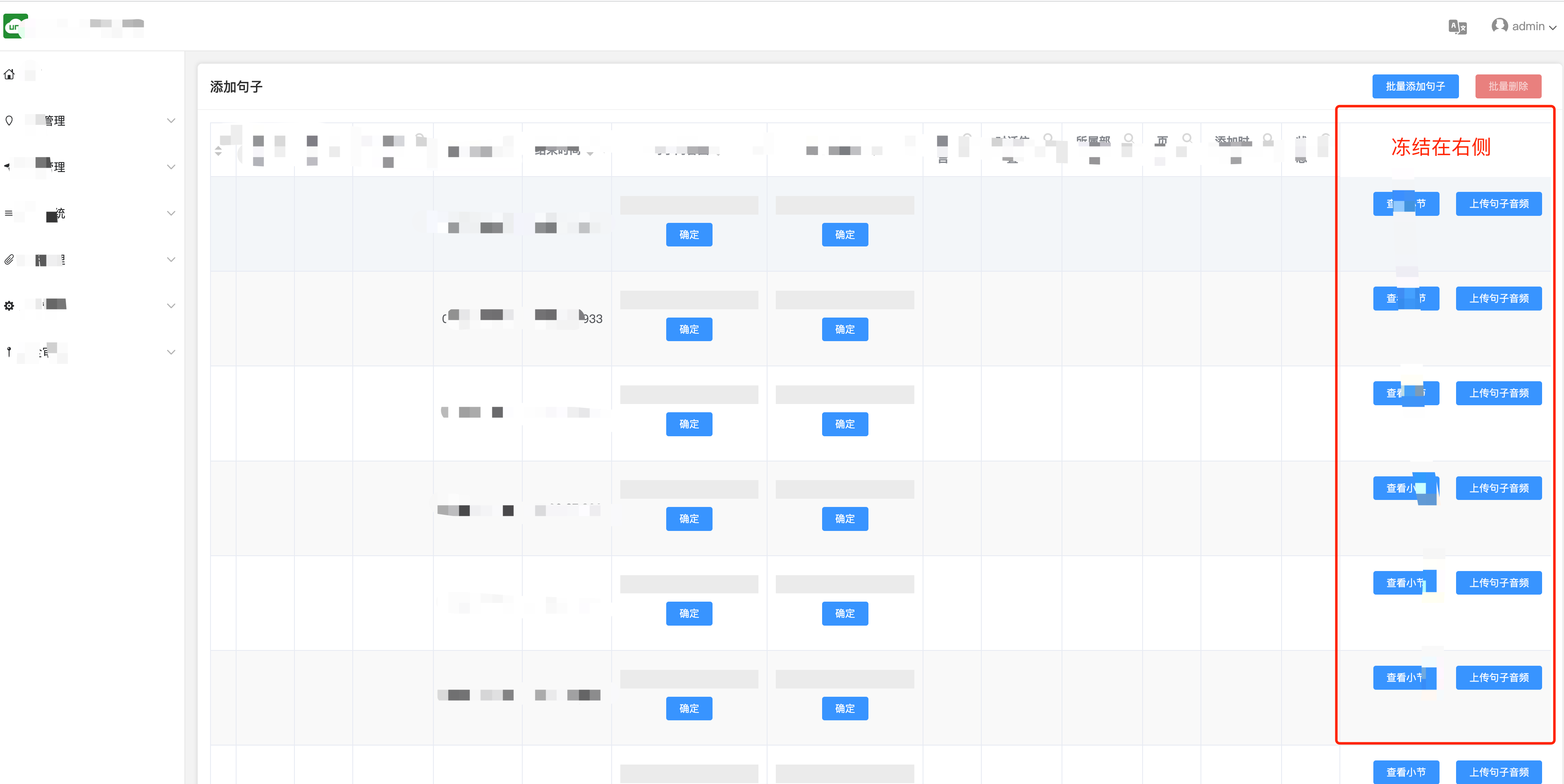Click left 确定 button in the 933 row
The width and height of the screenshot is (1564, 784).
coord(689,329)
